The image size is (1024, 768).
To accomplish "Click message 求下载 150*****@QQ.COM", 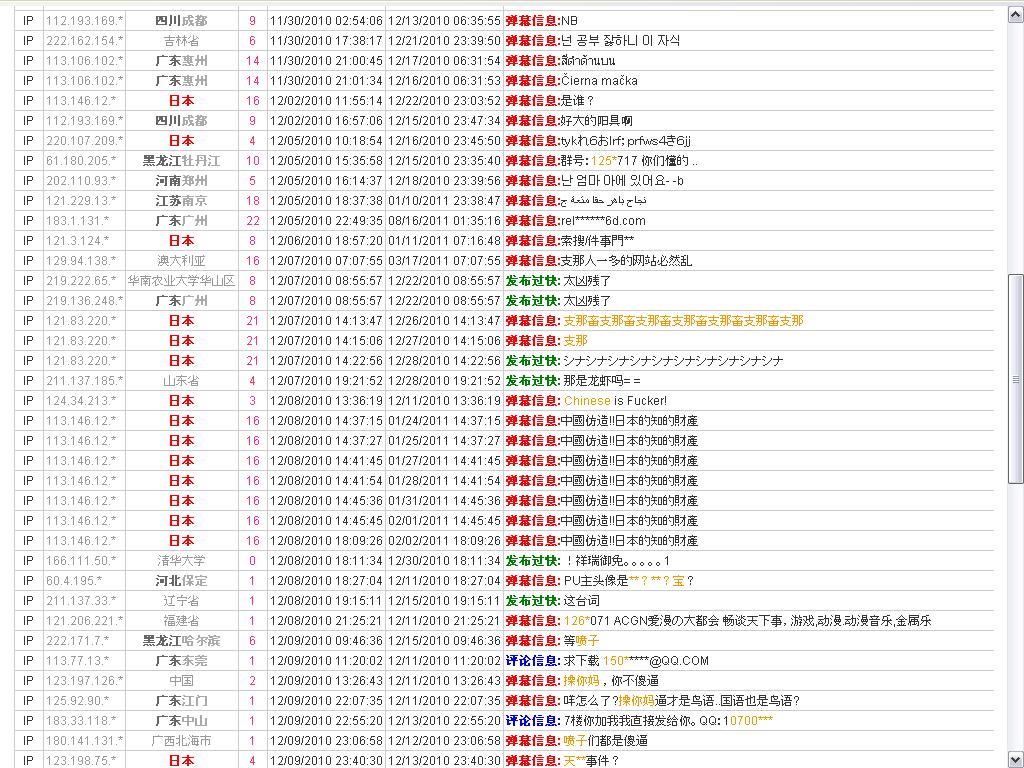I will [636, 660].
